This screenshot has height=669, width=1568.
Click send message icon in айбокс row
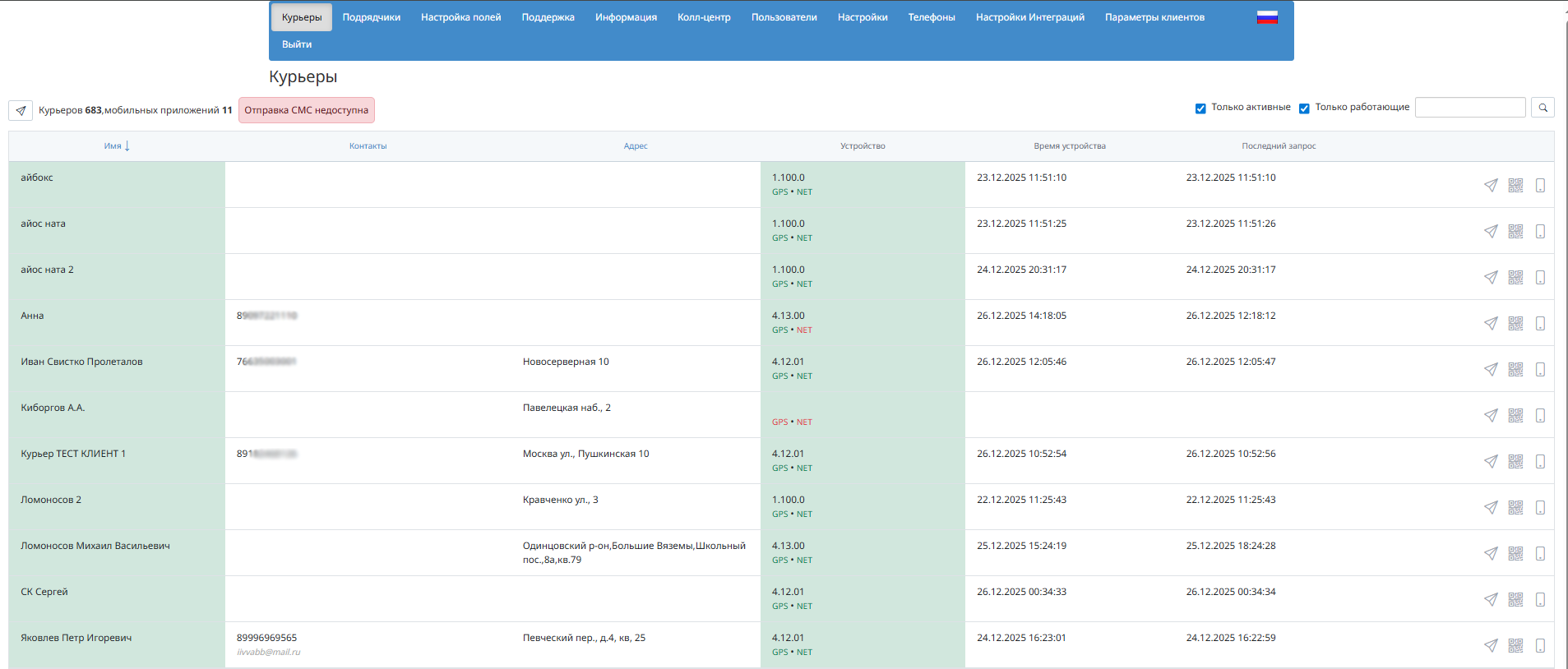[1491, 186]
